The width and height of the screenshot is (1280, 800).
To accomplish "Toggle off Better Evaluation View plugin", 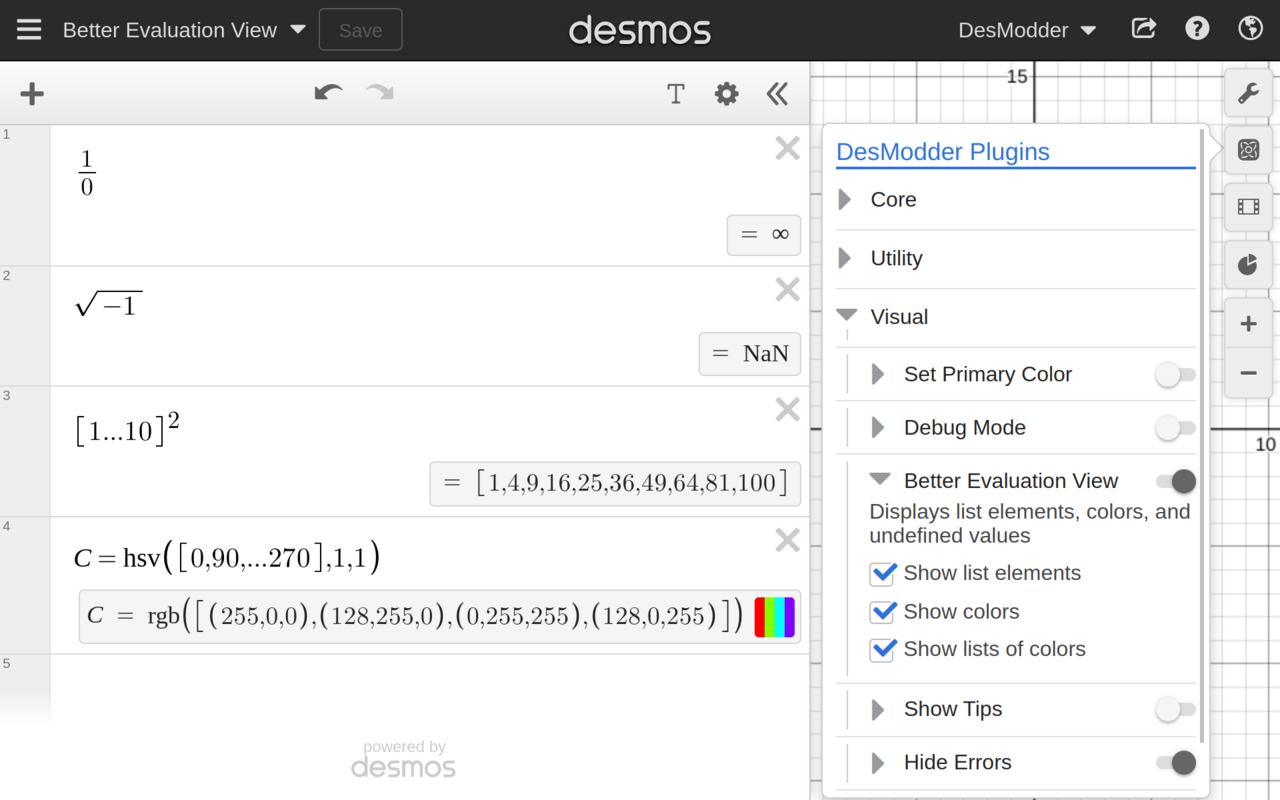I will (x=1175, y=481).
